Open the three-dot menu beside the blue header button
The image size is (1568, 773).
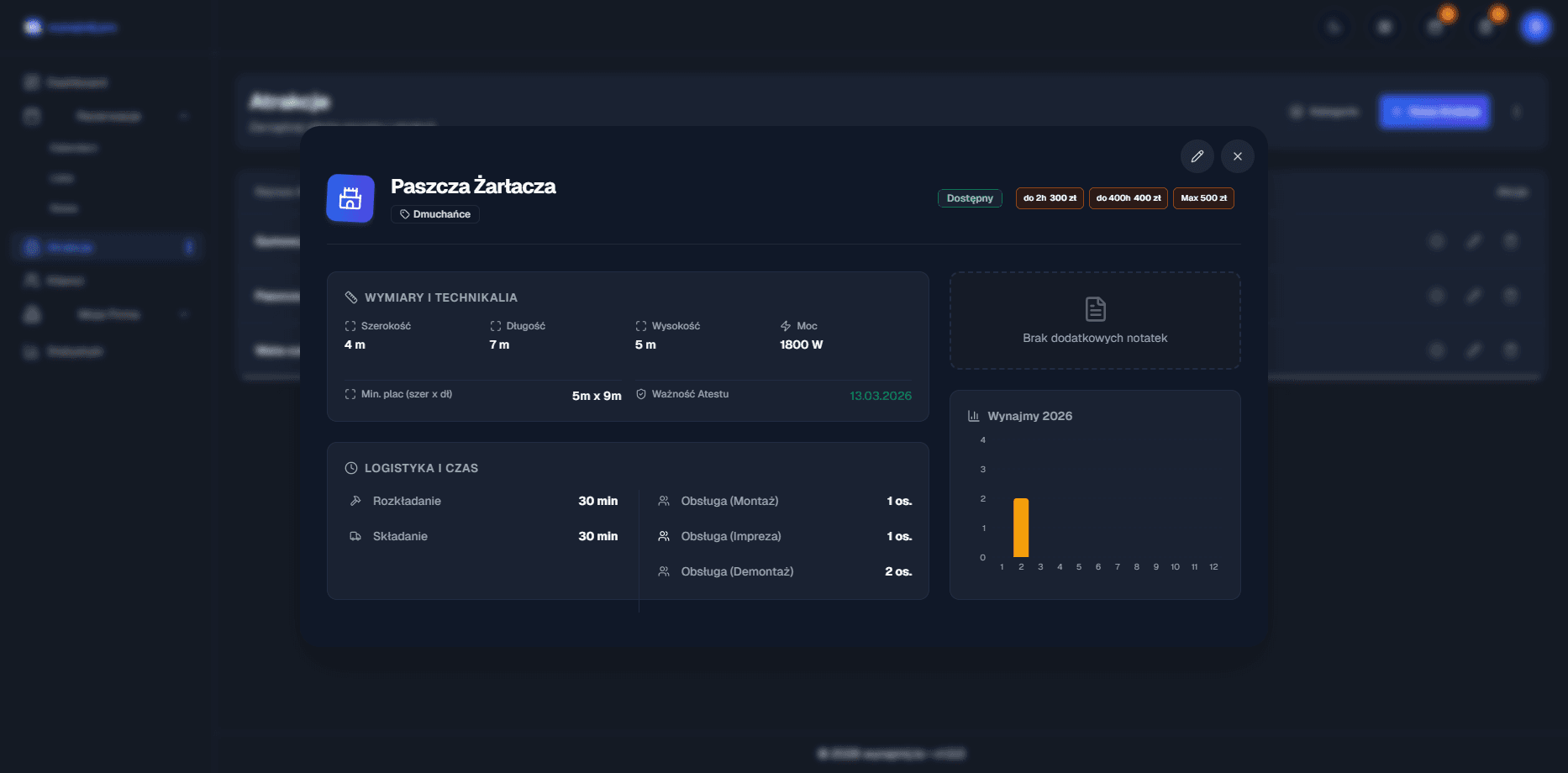1517,112
